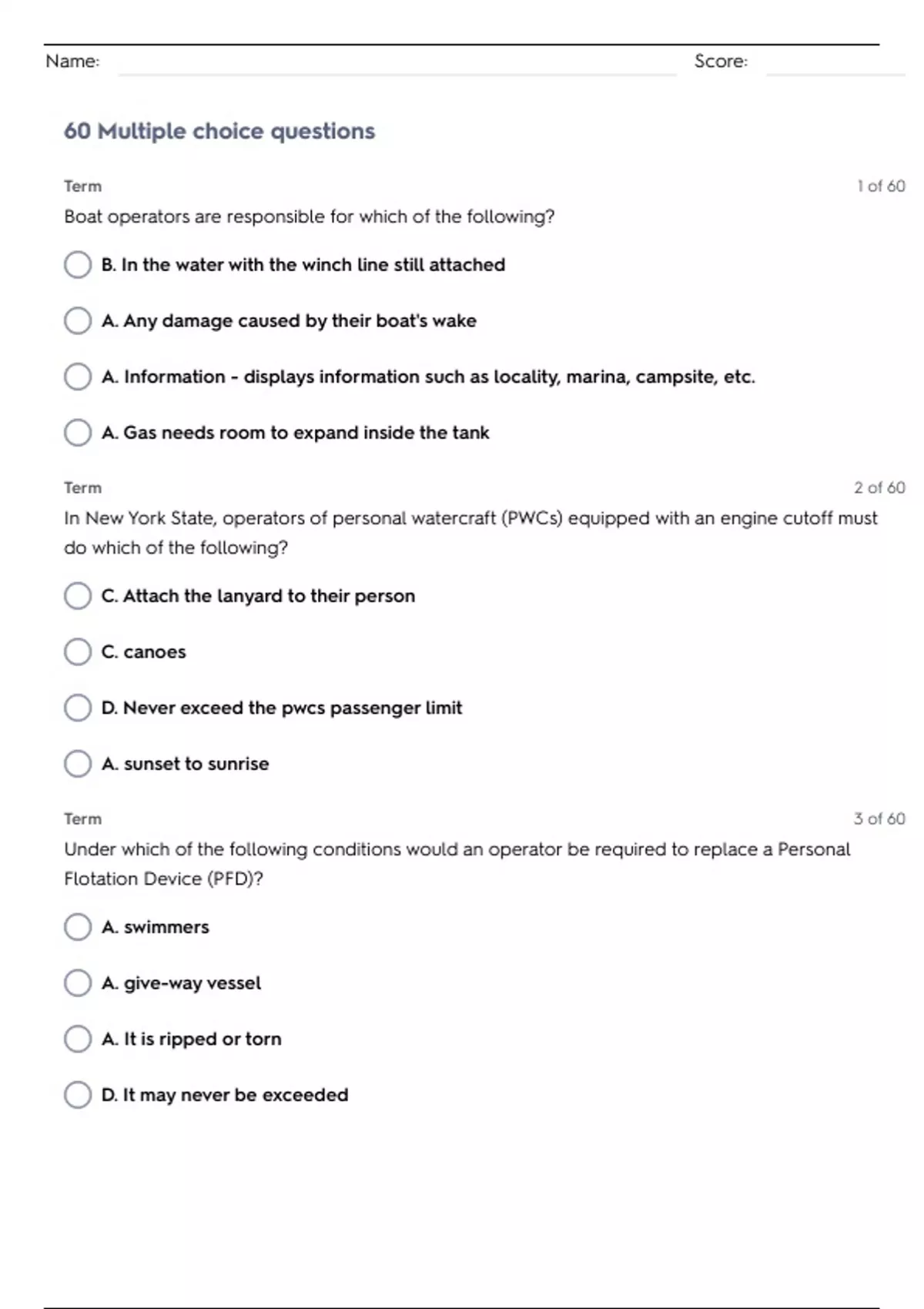
Task: Select 'Any damage caused by their boat's wake' option
Action: pyautogui.click(x=78, y=321)
